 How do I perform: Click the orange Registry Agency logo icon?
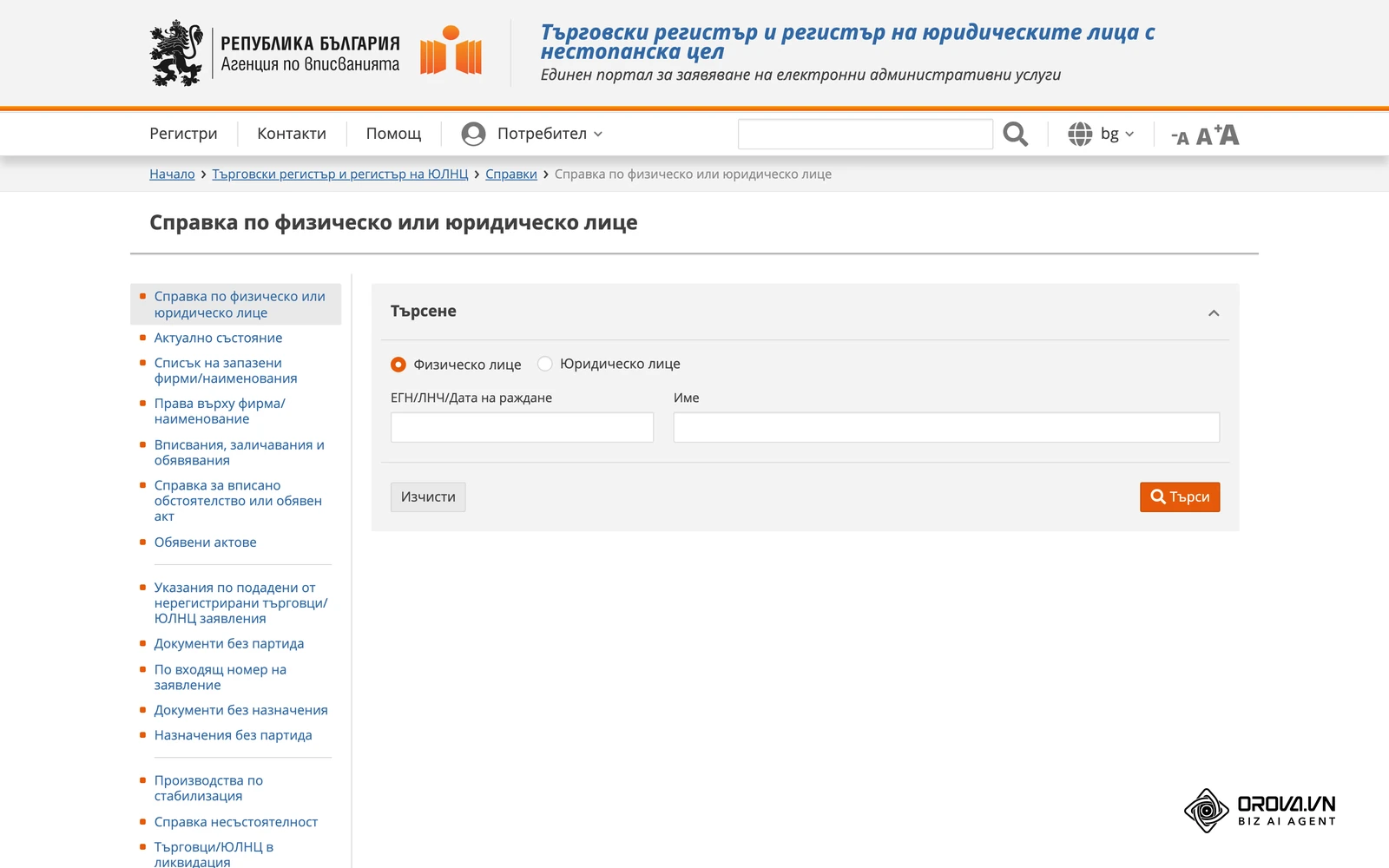[451, 50]
